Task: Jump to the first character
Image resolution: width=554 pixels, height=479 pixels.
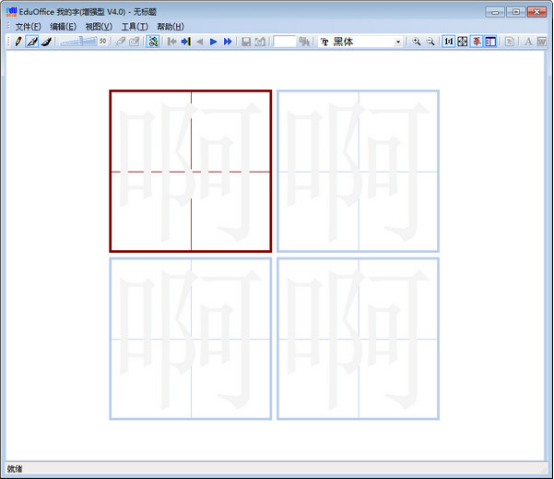Action: click(172, 42)
